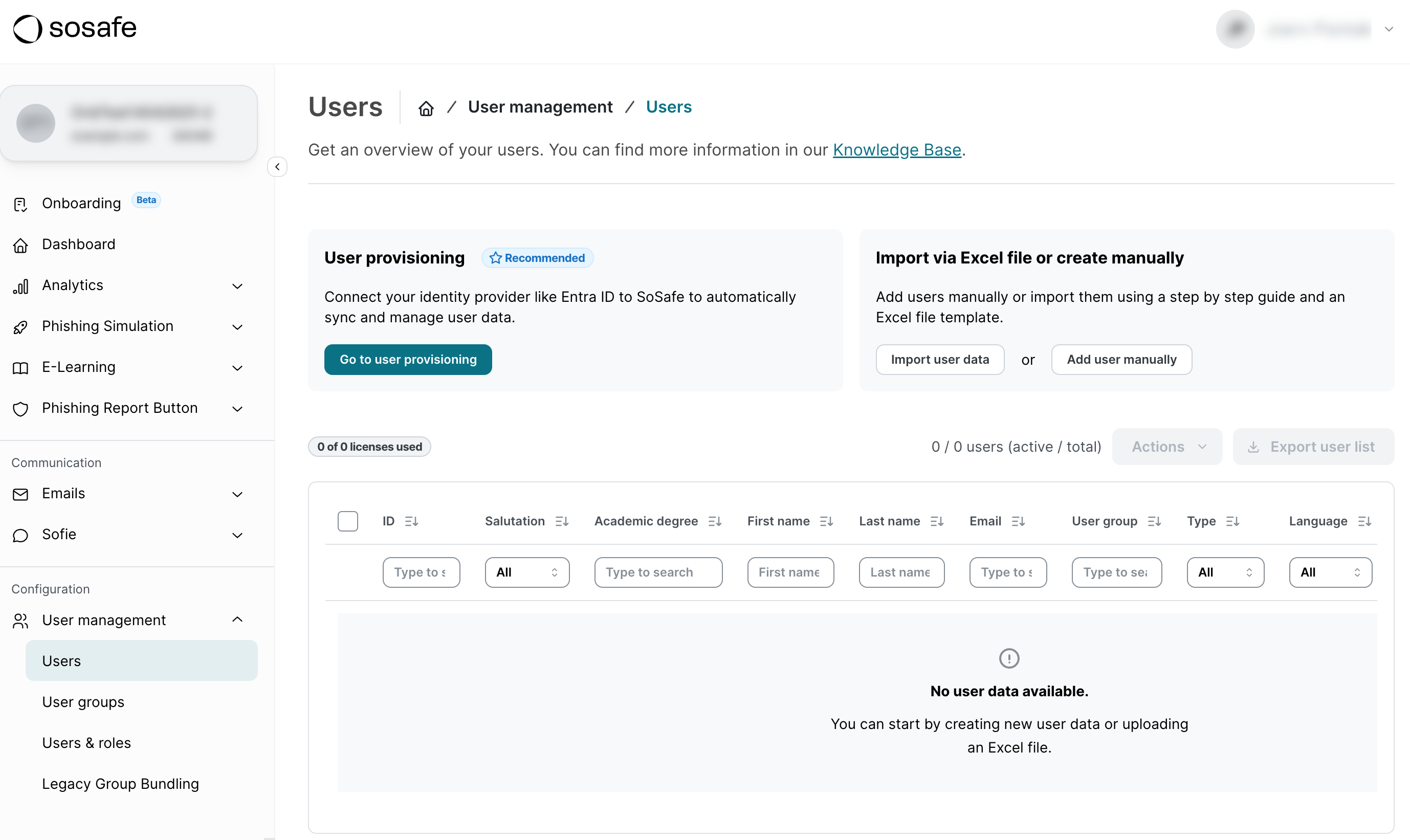This screenshot has width=1410, height=840.
Task: Click the Phishing Simulation hook icon
Action: (x=21, y=327)
